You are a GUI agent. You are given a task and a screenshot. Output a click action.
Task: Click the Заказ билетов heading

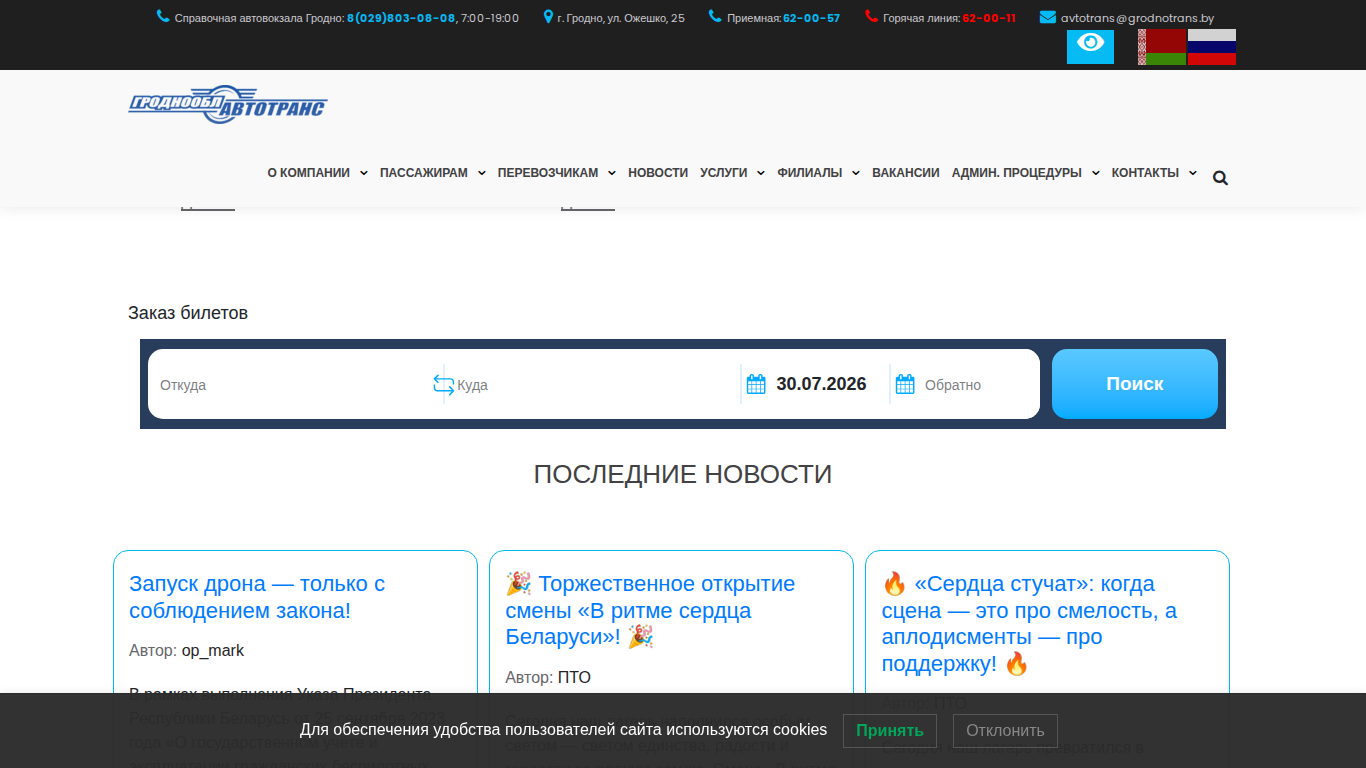pyautogui.click(x=188, y=313)
